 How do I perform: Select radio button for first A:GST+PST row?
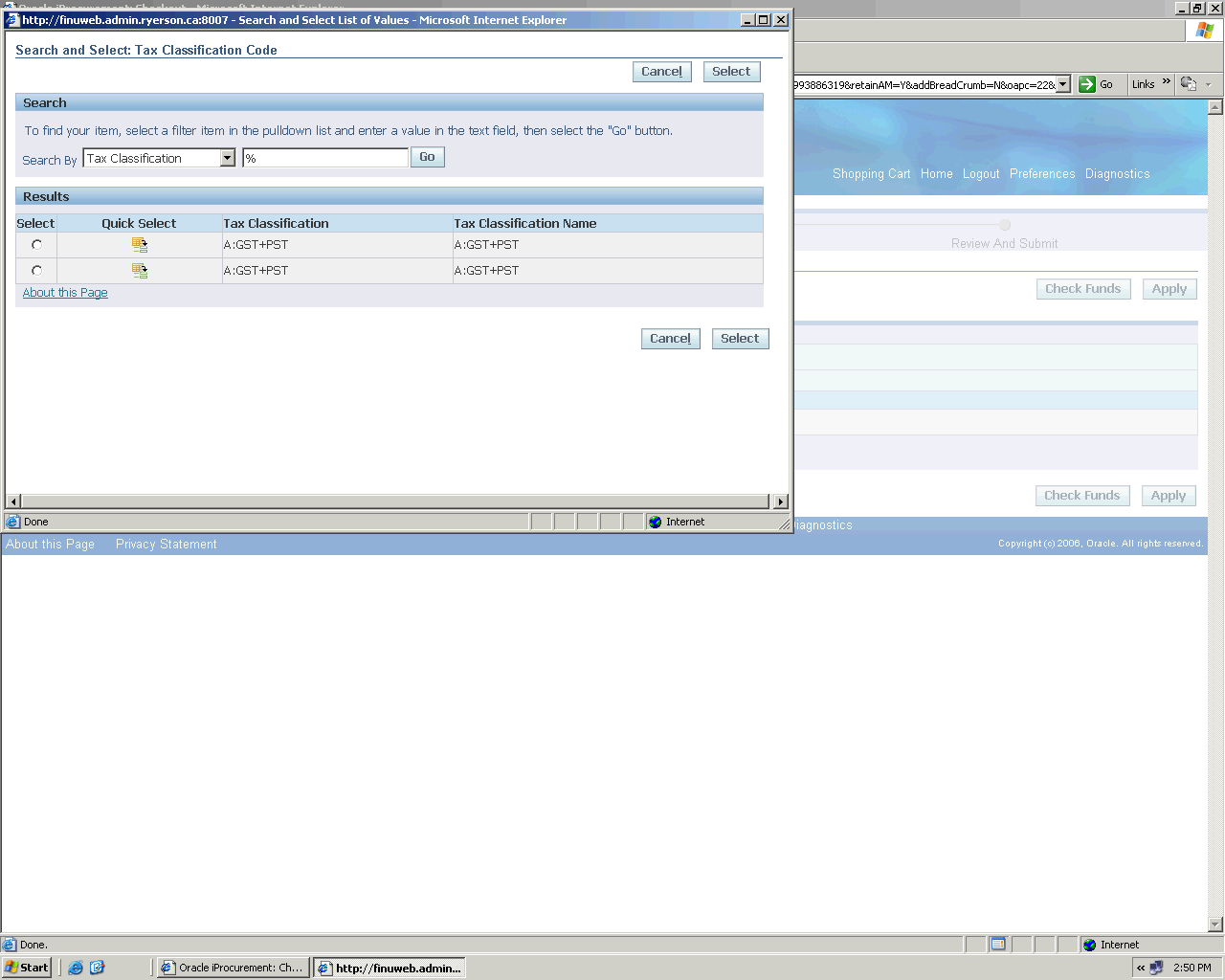click(x=36, y=245)
